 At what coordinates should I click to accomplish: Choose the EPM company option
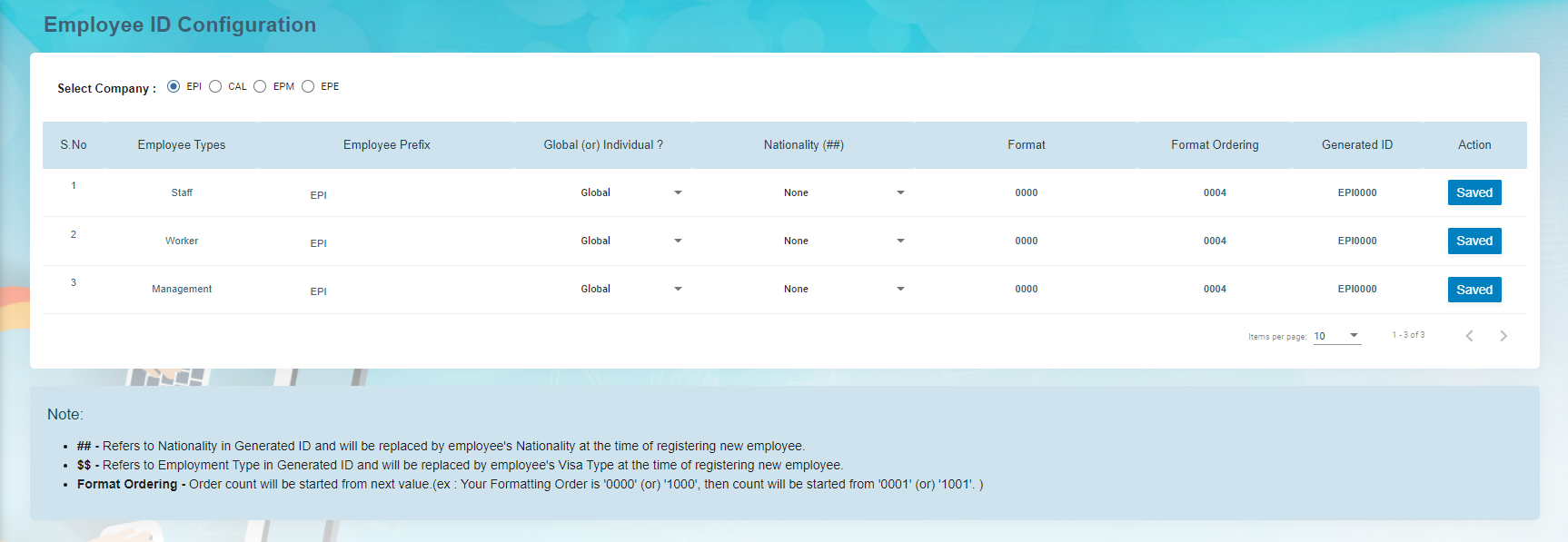coord(260,86)
